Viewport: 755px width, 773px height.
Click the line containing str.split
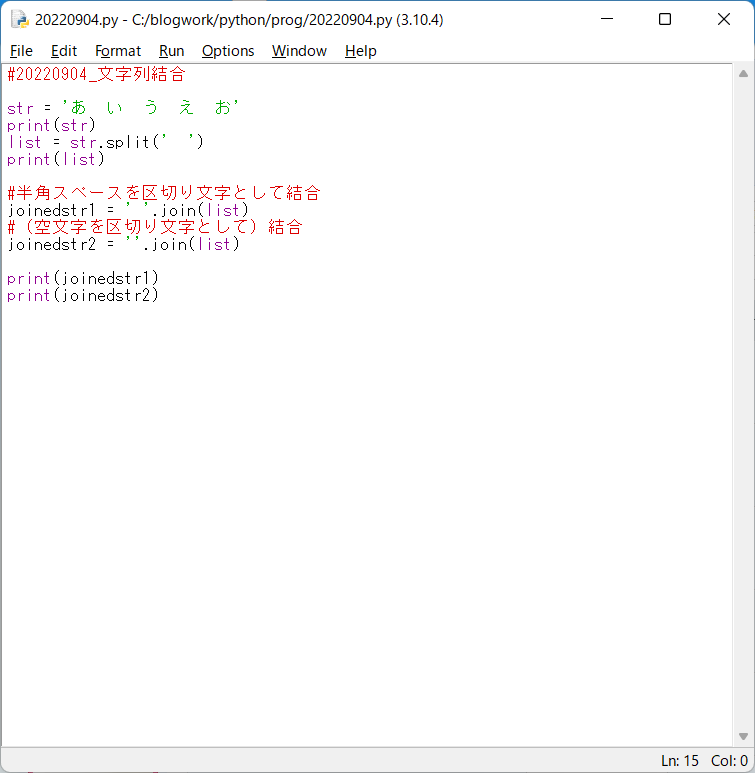click(105, 142)
